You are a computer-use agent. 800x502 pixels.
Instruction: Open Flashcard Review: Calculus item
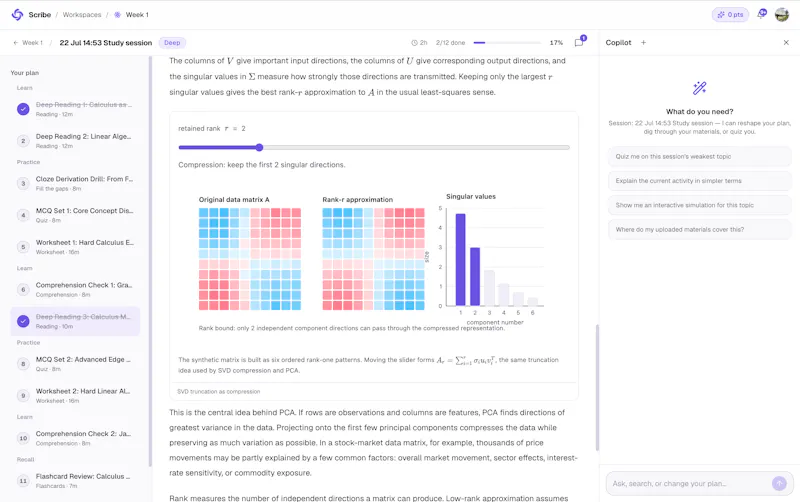point(76,481)
